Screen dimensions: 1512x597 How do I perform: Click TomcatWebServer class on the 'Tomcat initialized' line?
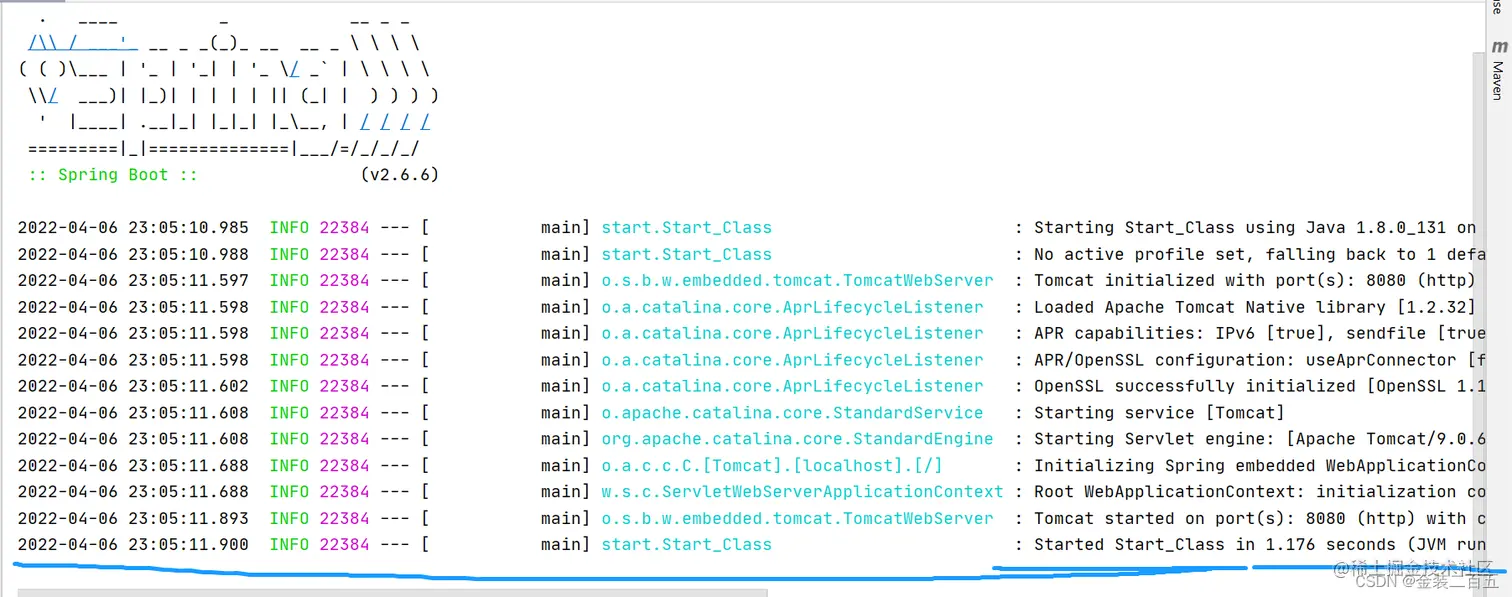click(x=797, y=281)
